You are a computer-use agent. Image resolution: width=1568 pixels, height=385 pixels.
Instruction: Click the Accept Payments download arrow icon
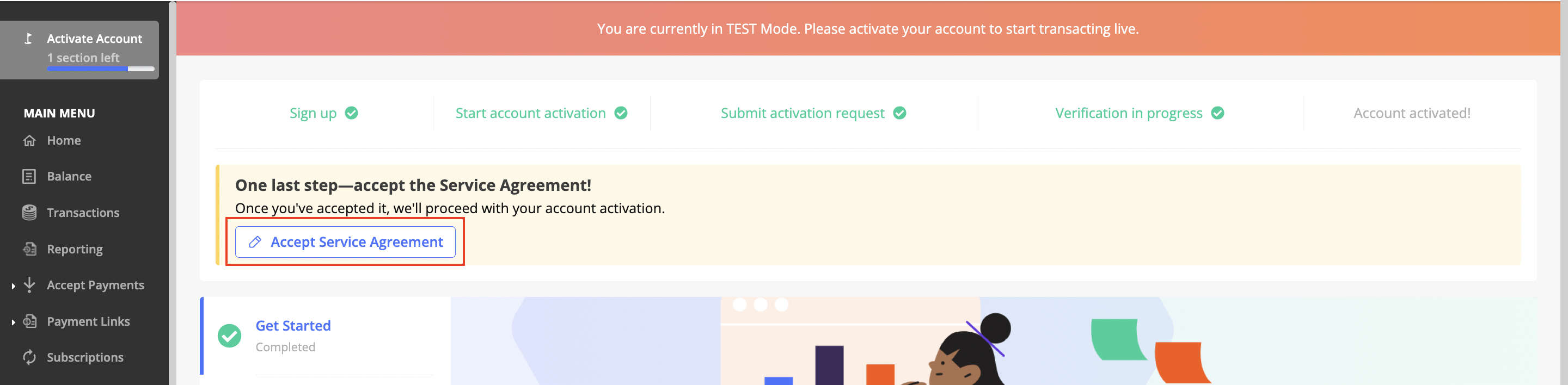[29, 284]
